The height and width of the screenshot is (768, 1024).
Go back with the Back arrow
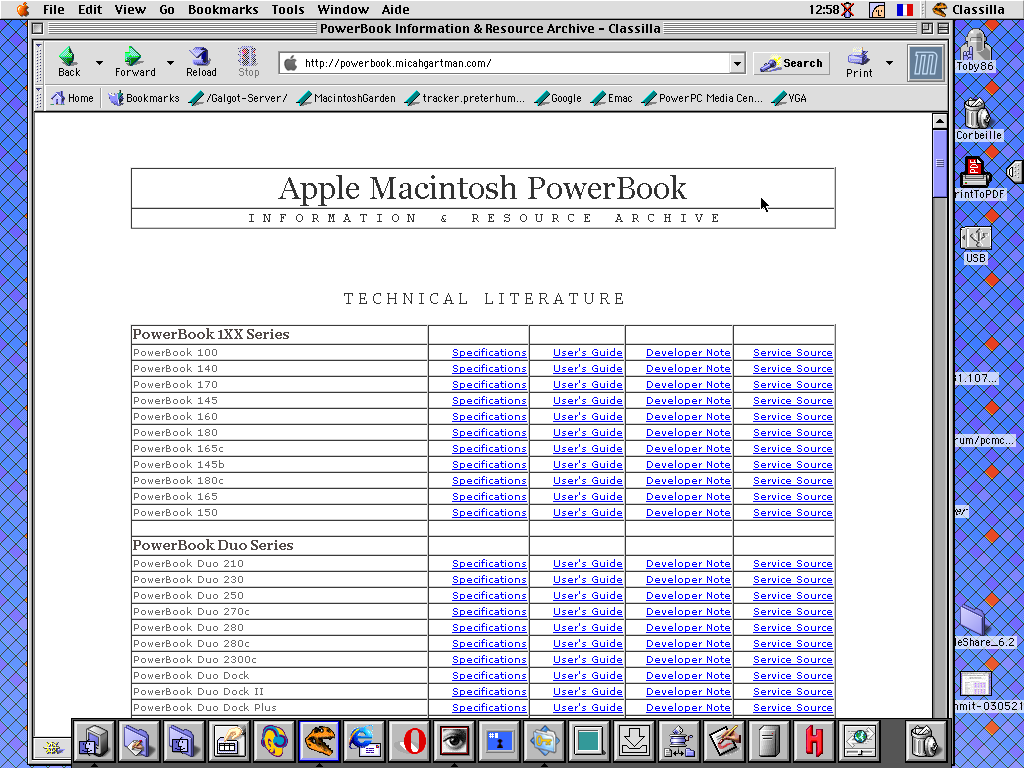pos(69,62)
